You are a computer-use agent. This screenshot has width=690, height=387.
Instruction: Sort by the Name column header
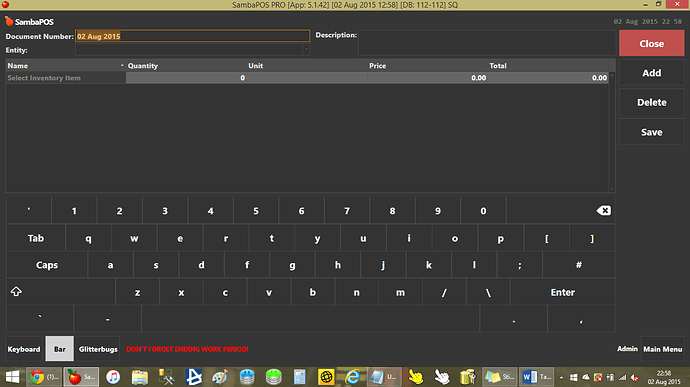66,66
